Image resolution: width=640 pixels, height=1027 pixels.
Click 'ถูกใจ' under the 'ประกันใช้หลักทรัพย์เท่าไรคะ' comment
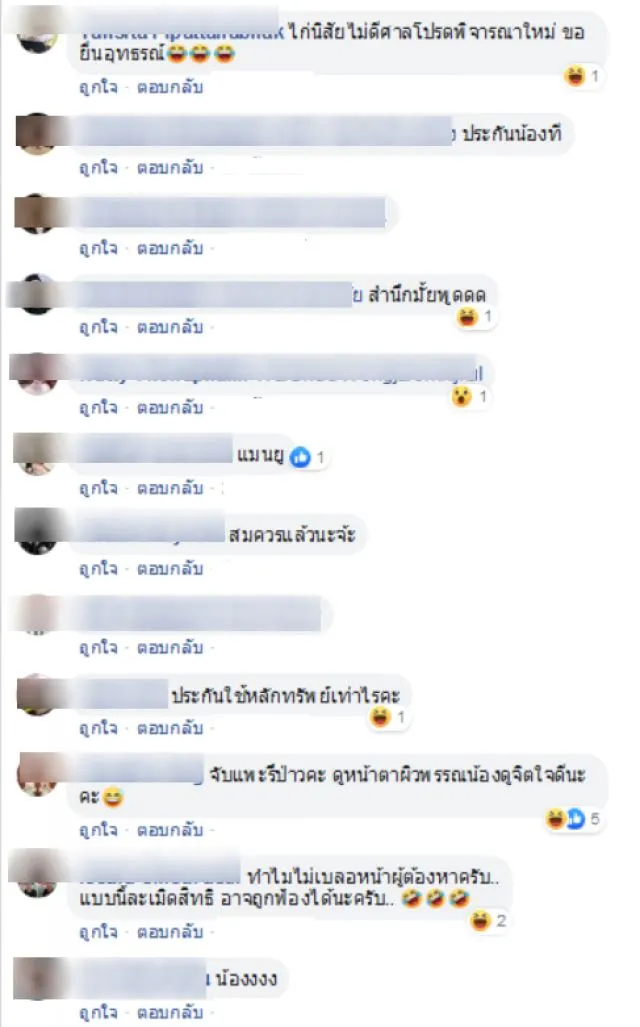point(98,728)
